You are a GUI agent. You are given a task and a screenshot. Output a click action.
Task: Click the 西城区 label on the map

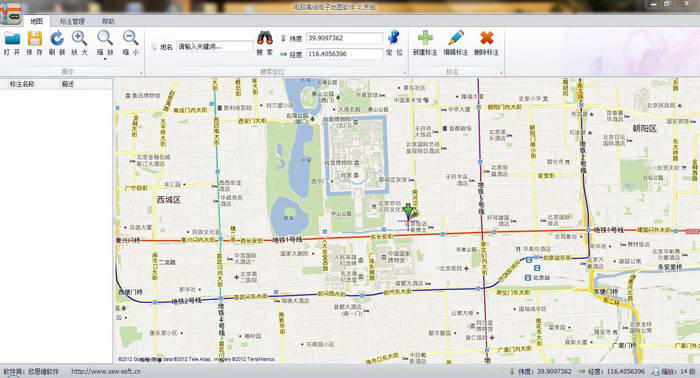[x=168, y=199]
